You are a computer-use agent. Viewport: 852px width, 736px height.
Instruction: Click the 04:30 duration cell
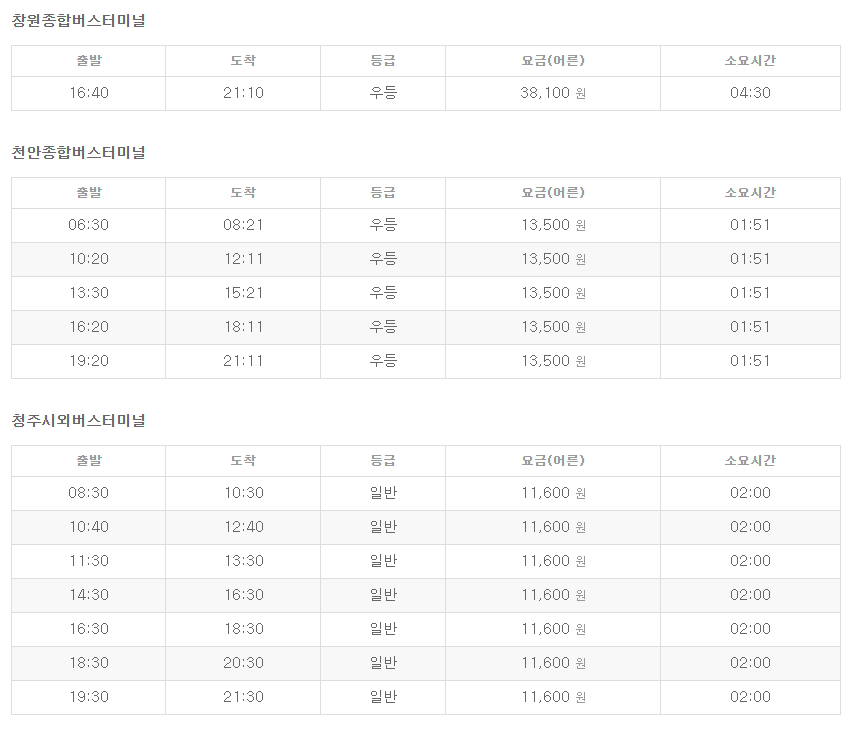750,93
